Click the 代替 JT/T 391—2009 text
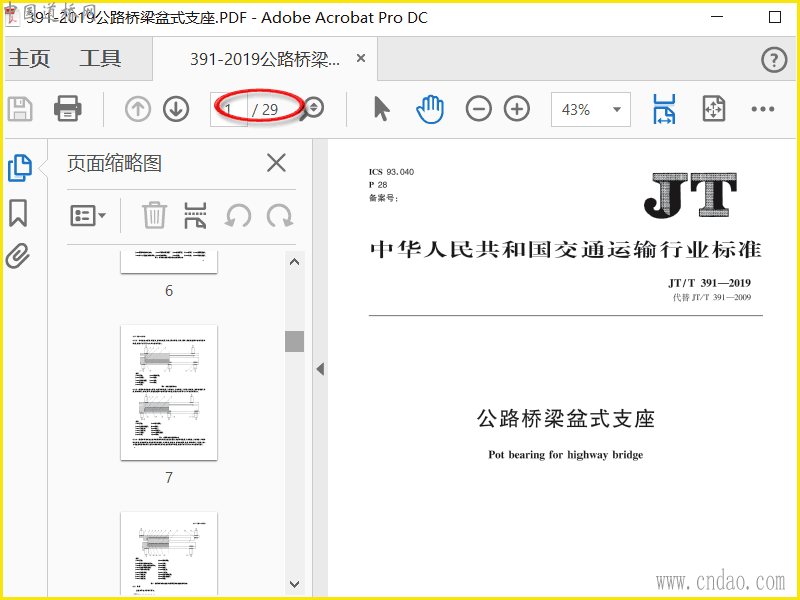Screen dimensions: 800x600 pos(712,297)
